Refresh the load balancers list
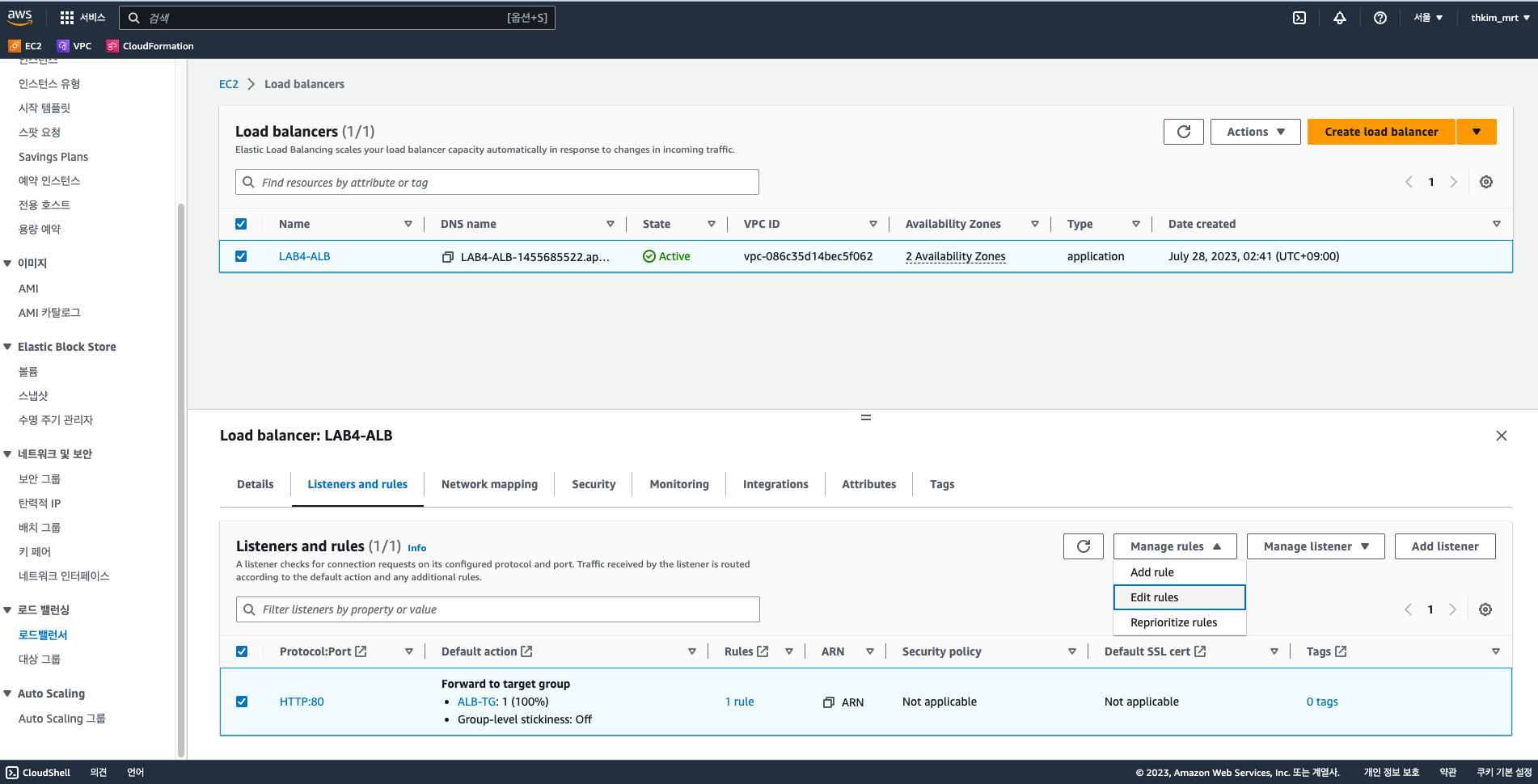The image size is (1538, 784). click(1184, 132)
